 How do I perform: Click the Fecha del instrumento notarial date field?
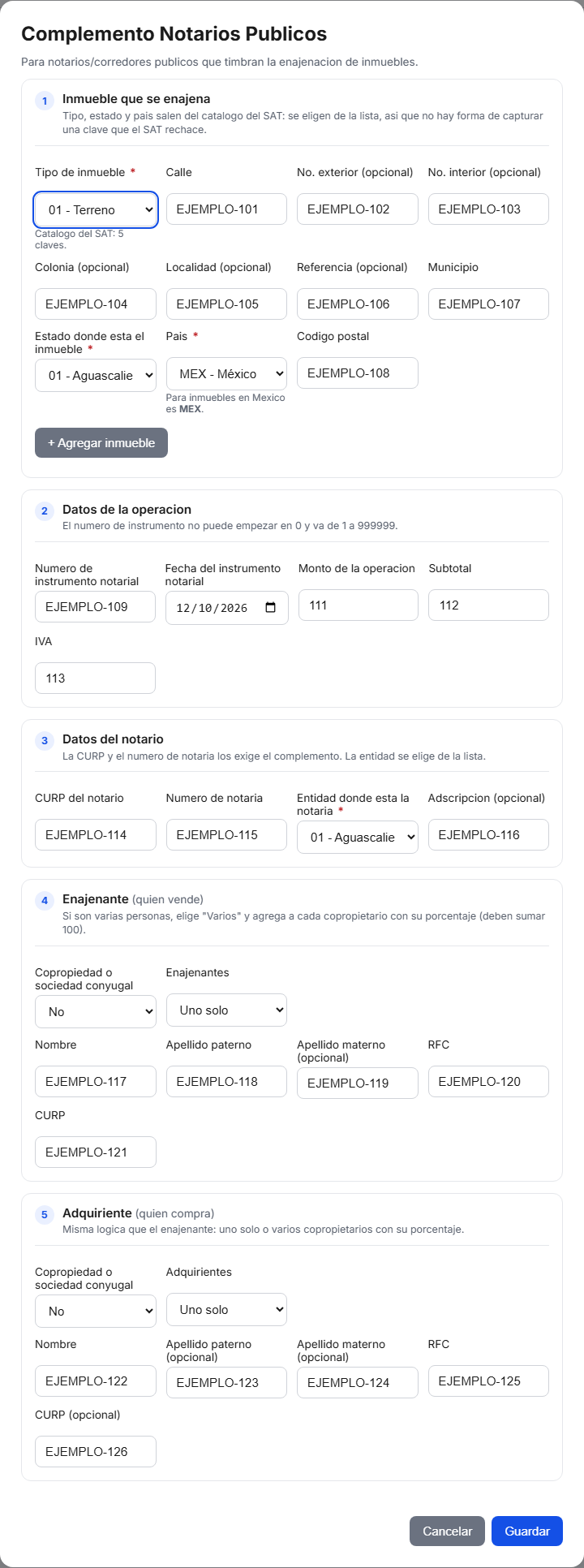tap(227, 608)
